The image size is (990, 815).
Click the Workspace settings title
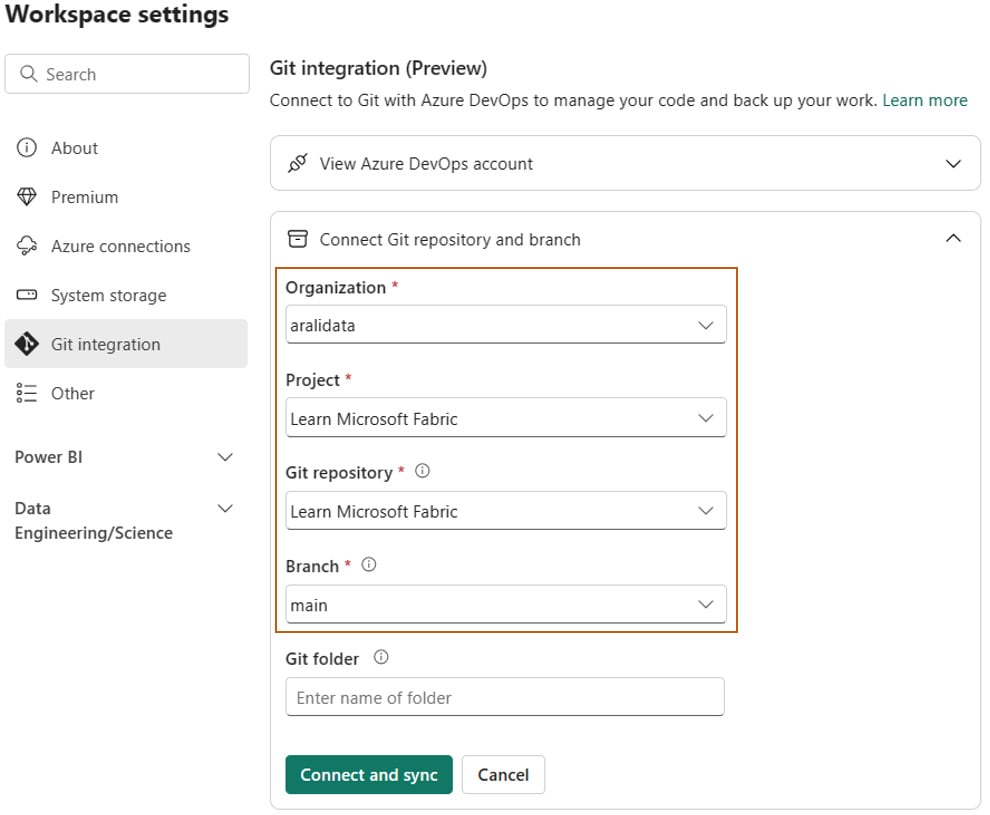coord(117,15)
